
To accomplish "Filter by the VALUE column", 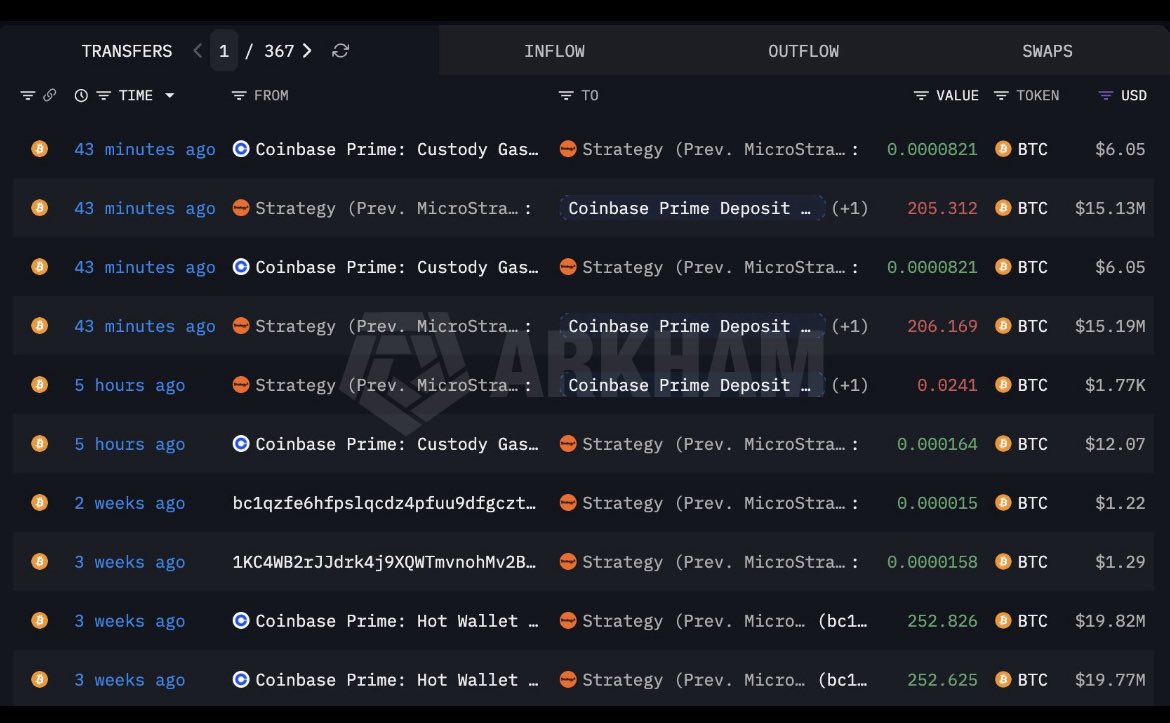I will (x=922, y=96).
